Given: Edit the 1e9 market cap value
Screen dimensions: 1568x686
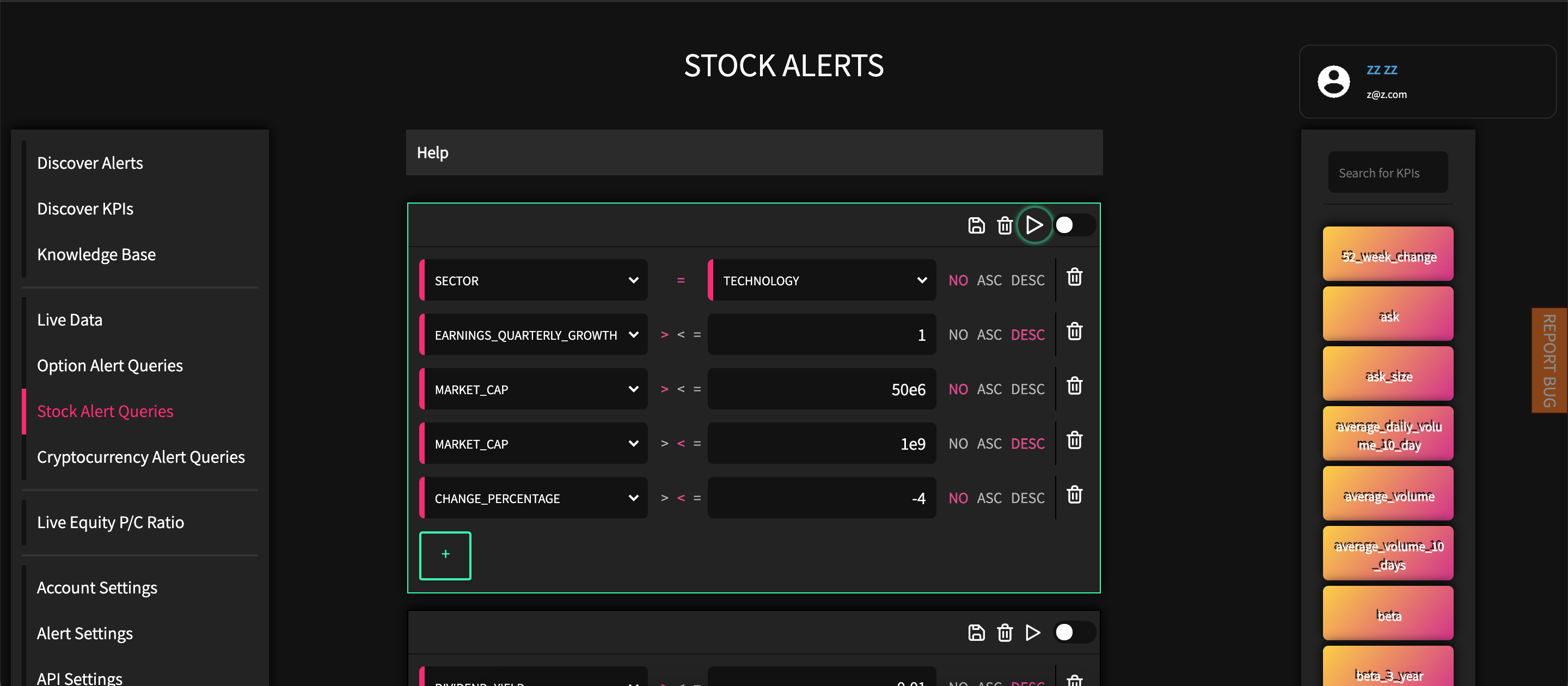Looking at the screenshot, I should (822, 443).
